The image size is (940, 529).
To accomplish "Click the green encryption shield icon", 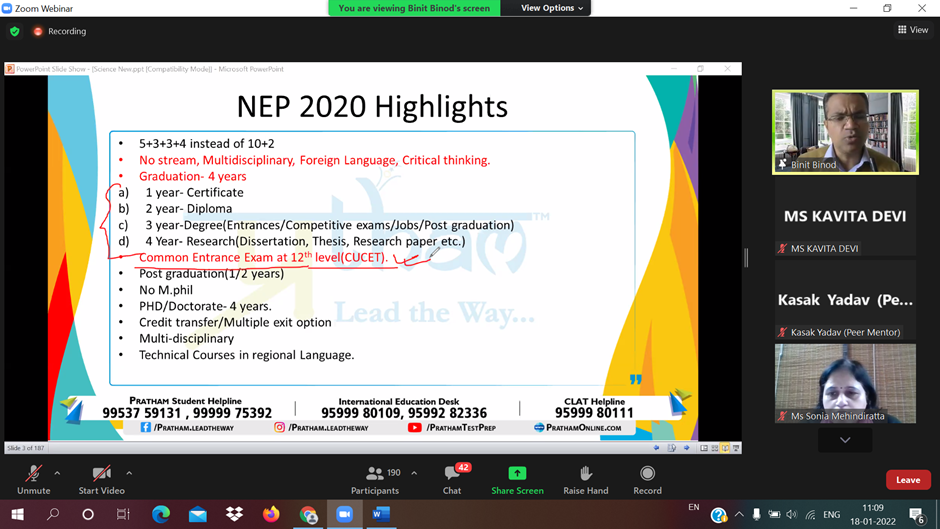I will 14,31.
